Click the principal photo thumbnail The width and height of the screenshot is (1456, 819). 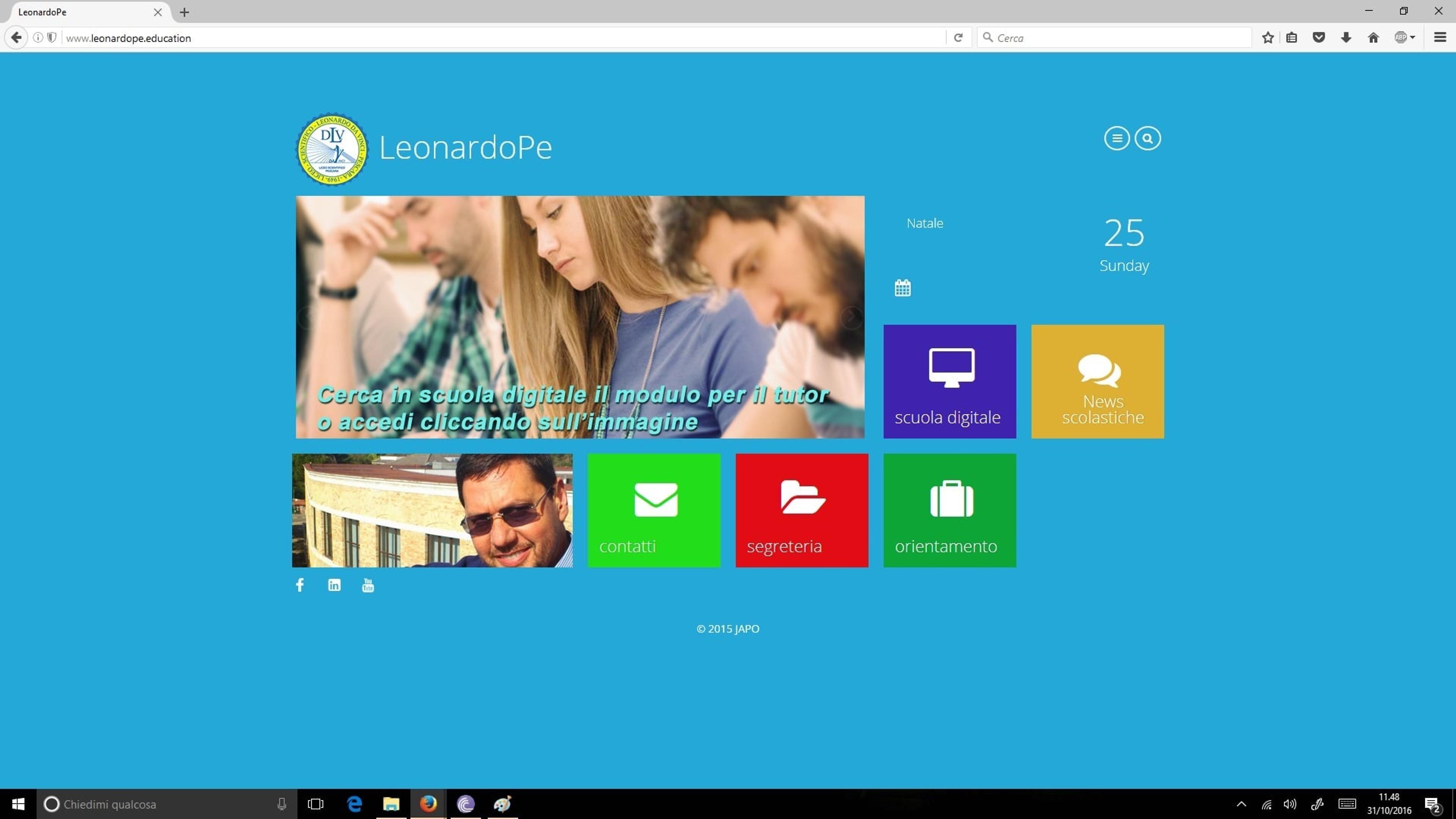(x=432, y=510)
